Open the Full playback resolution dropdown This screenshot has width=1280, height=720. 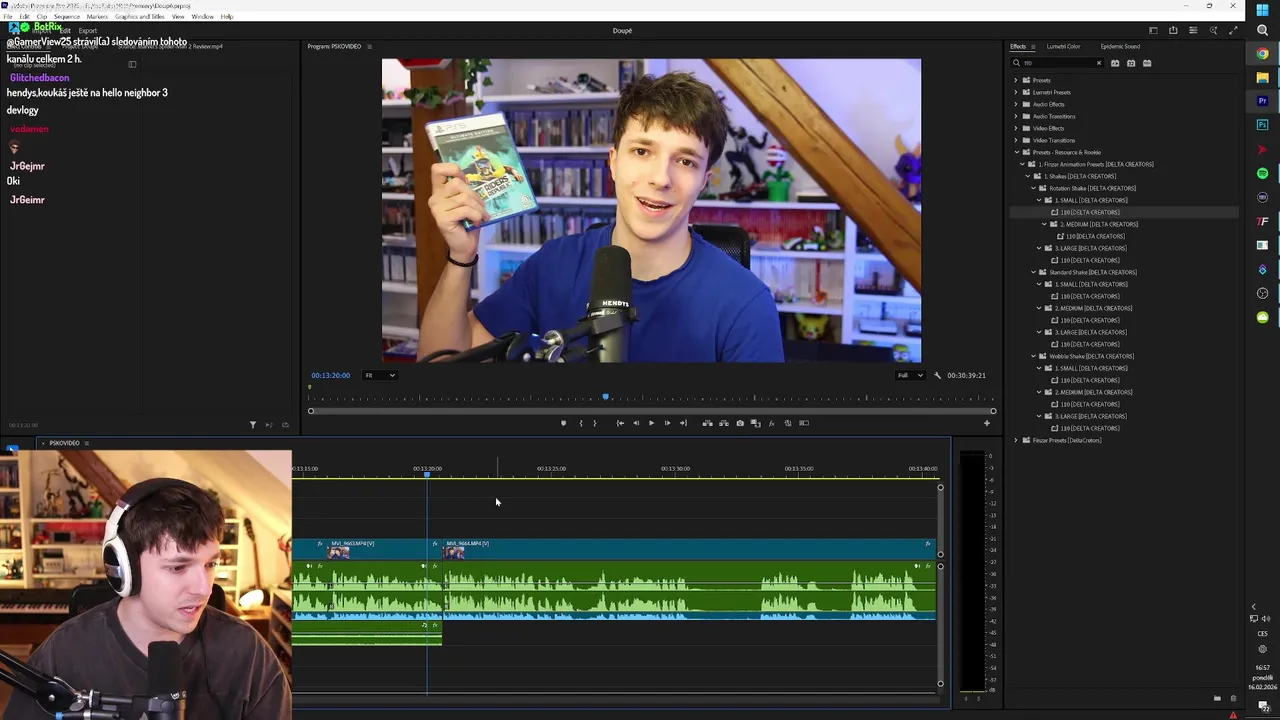tap(910, 375)
